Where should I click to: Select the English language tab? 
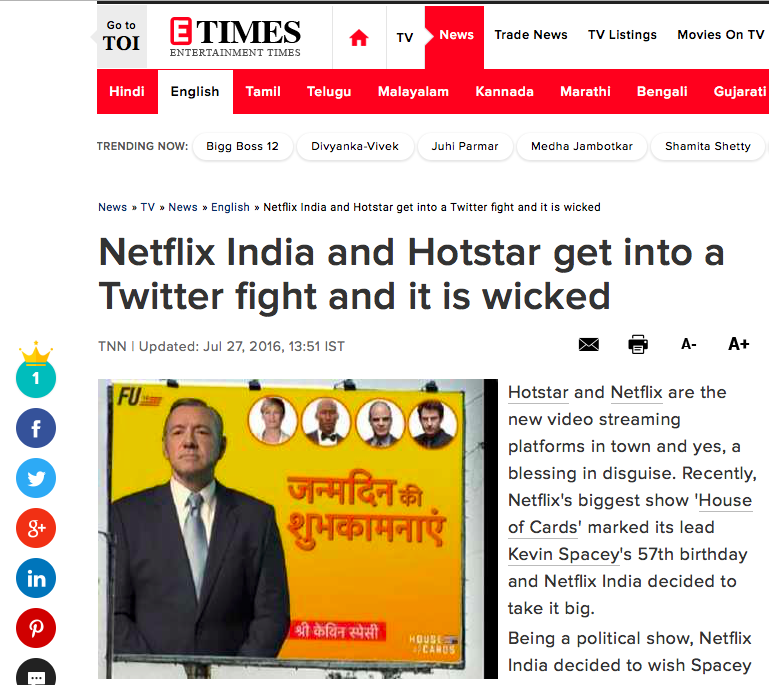[x=195, y=92]
